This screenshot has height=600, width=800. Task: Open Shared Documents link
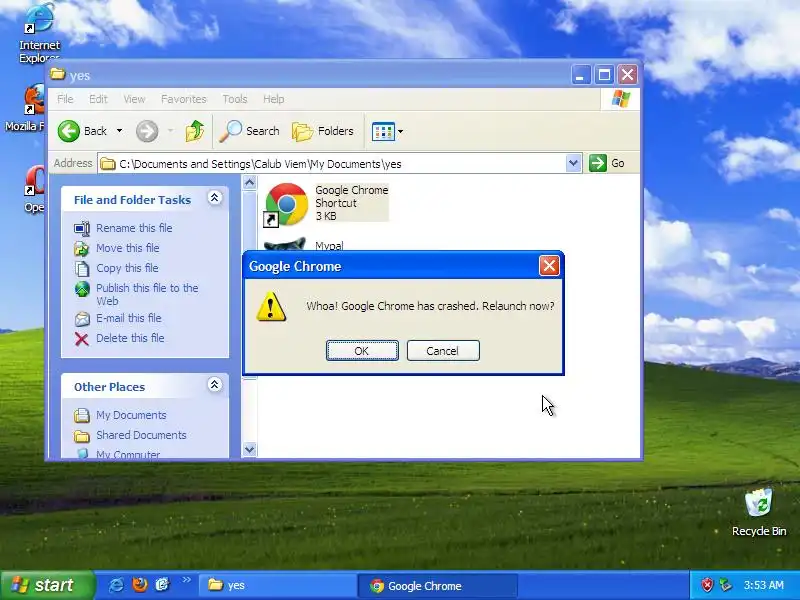coord(141,435)
